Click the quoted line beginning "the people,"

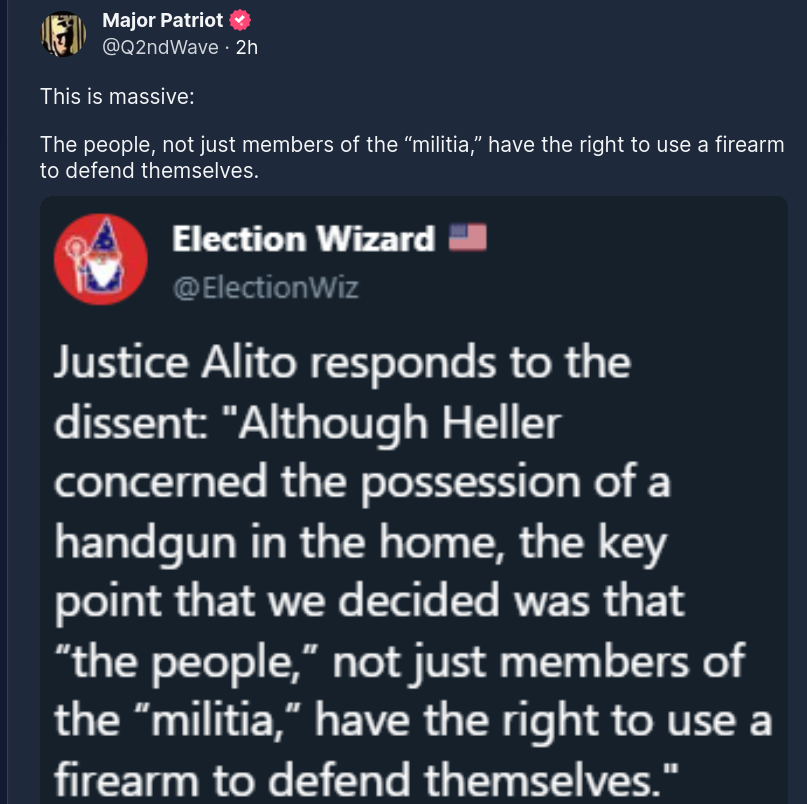point(399,661)
